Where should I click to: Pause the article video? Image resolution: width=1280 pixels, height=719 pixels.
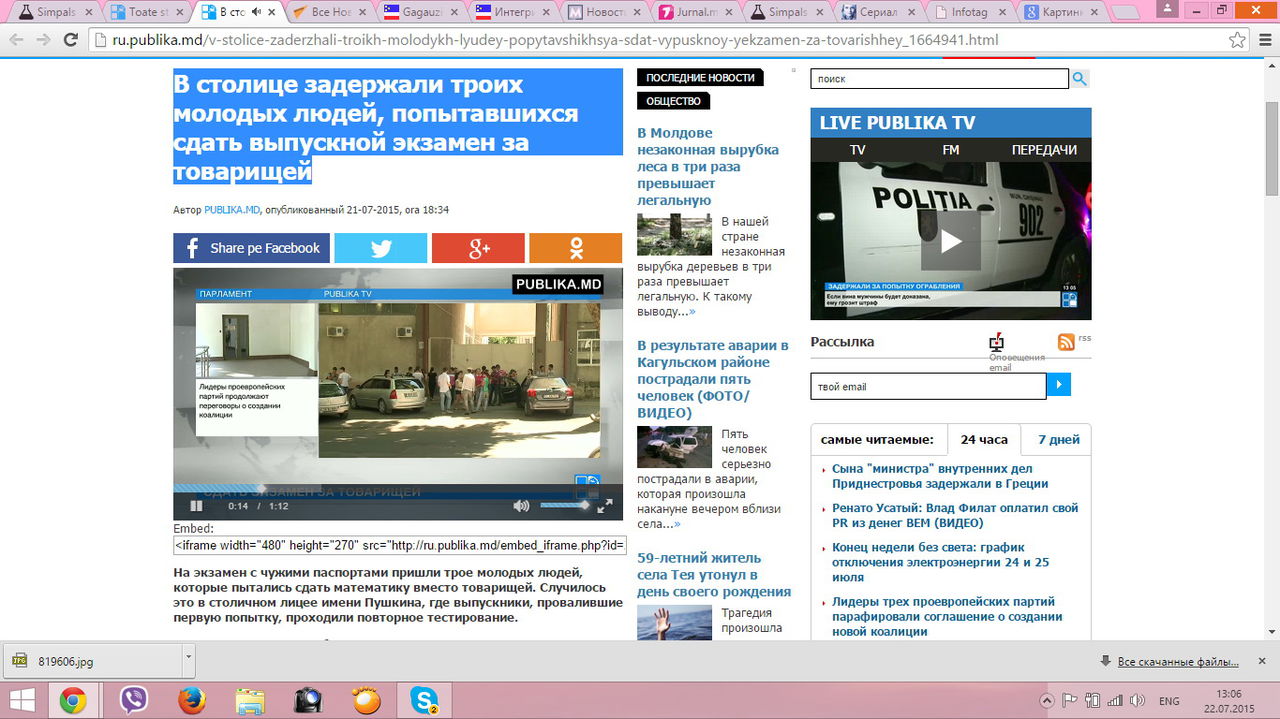tap(197, 506)
